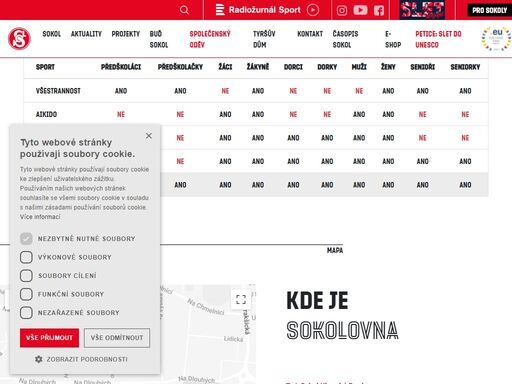Open the Aktuality menu item
512x384 pixels.
(86, 34)
